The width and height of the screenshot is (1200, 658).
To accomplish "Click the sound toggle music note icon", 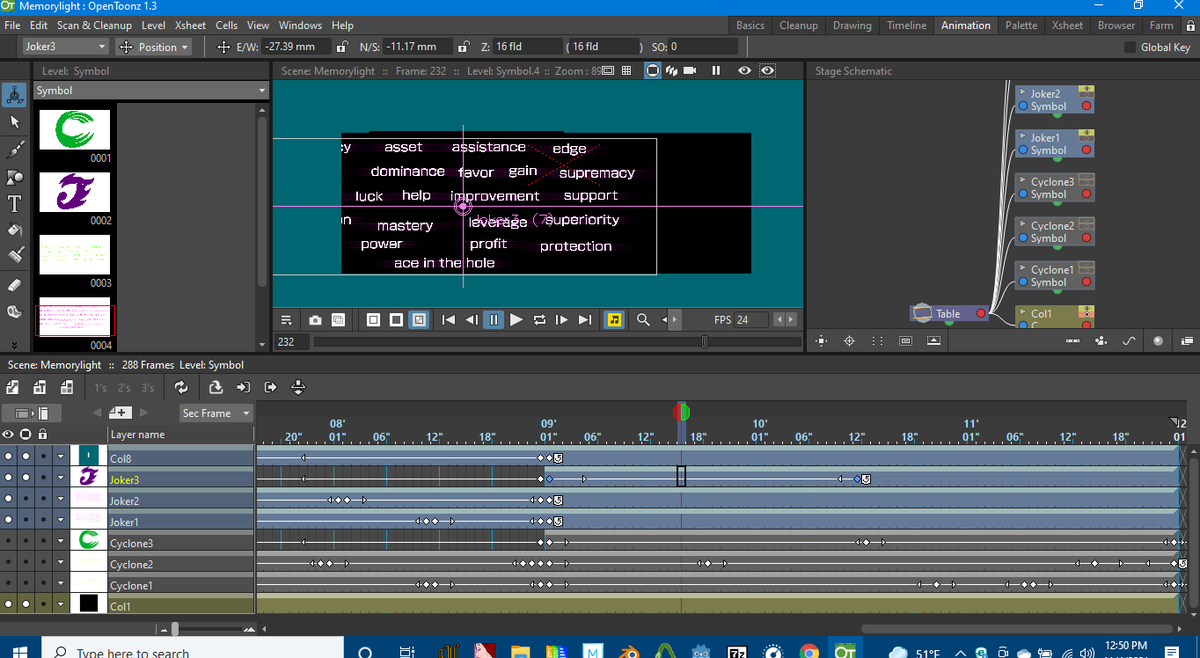I will (615, 320).
